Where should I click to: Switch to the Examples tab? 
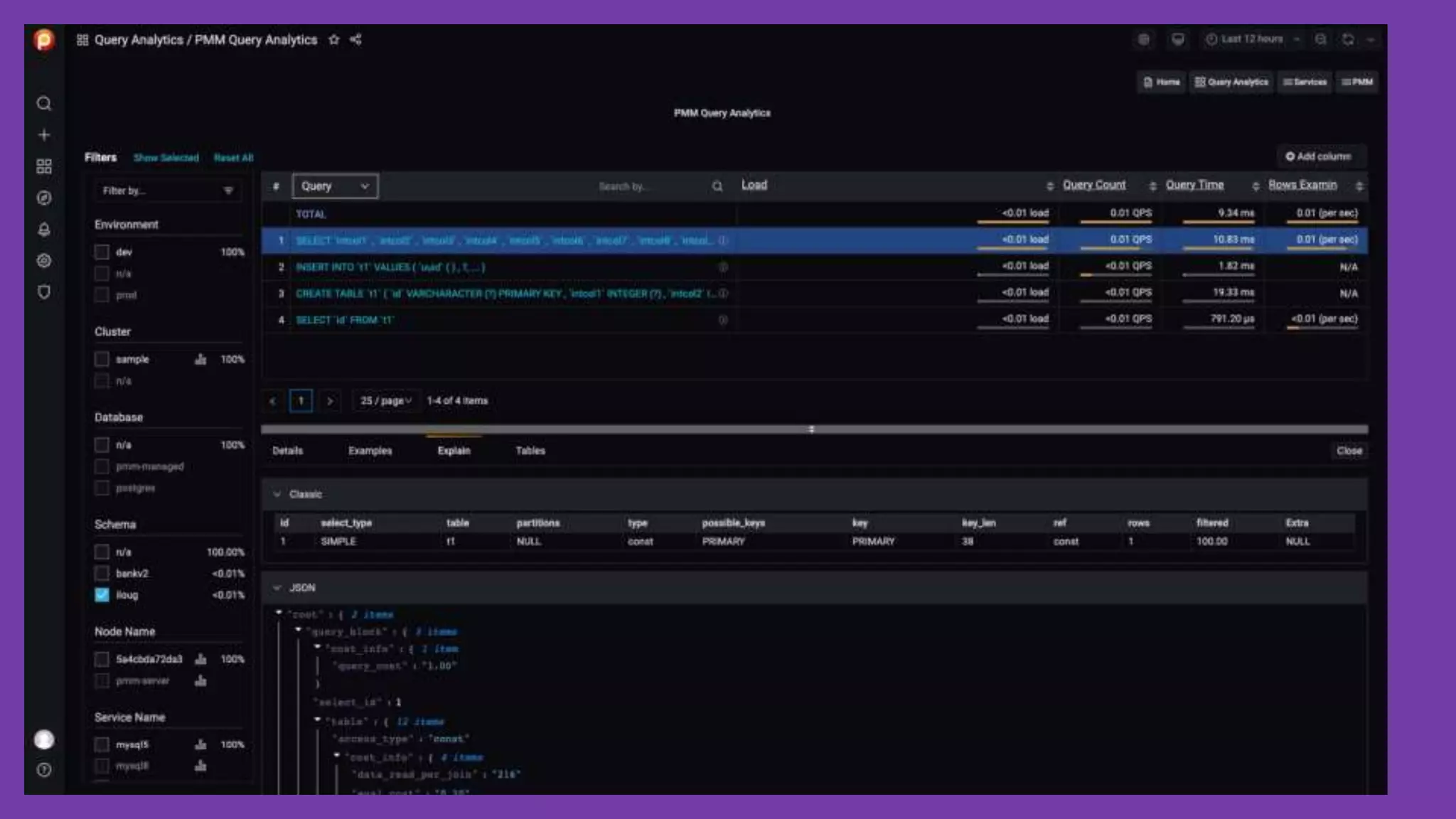[370, 451]
